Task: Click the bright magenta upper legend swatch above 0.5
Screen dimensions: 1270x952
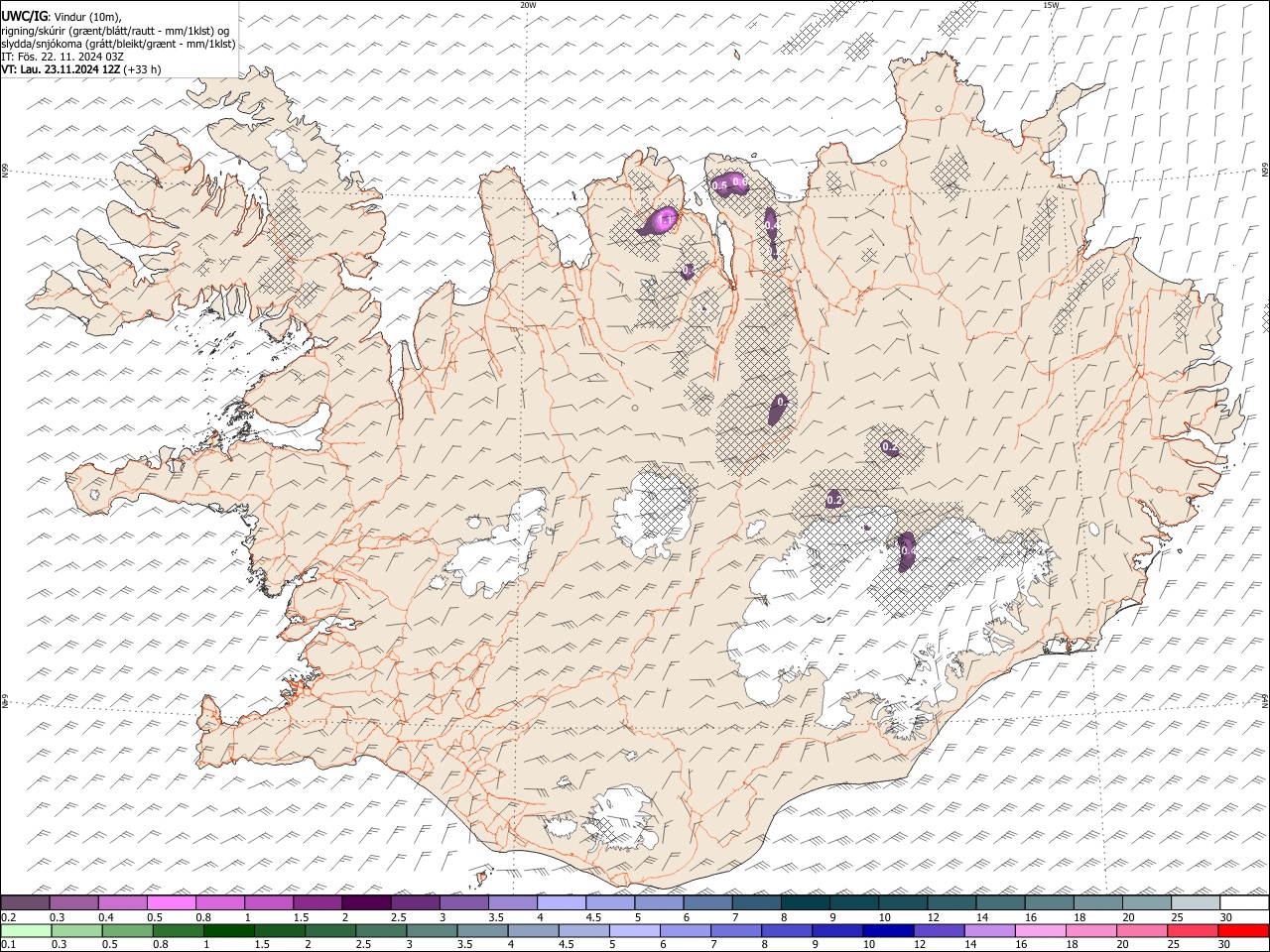Action: coord(171,902)
